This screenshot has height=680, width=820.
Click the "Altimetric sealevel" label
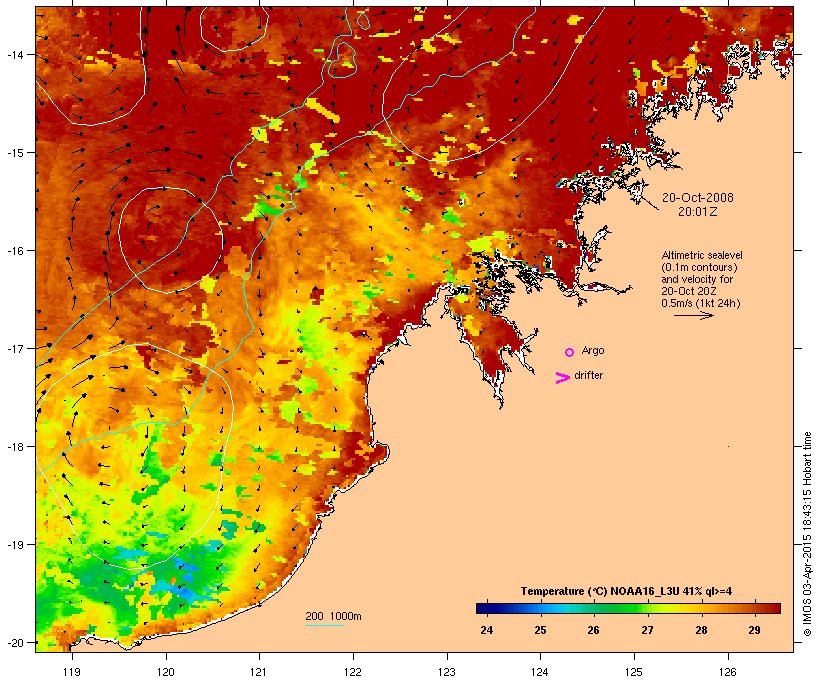(702, 255)
